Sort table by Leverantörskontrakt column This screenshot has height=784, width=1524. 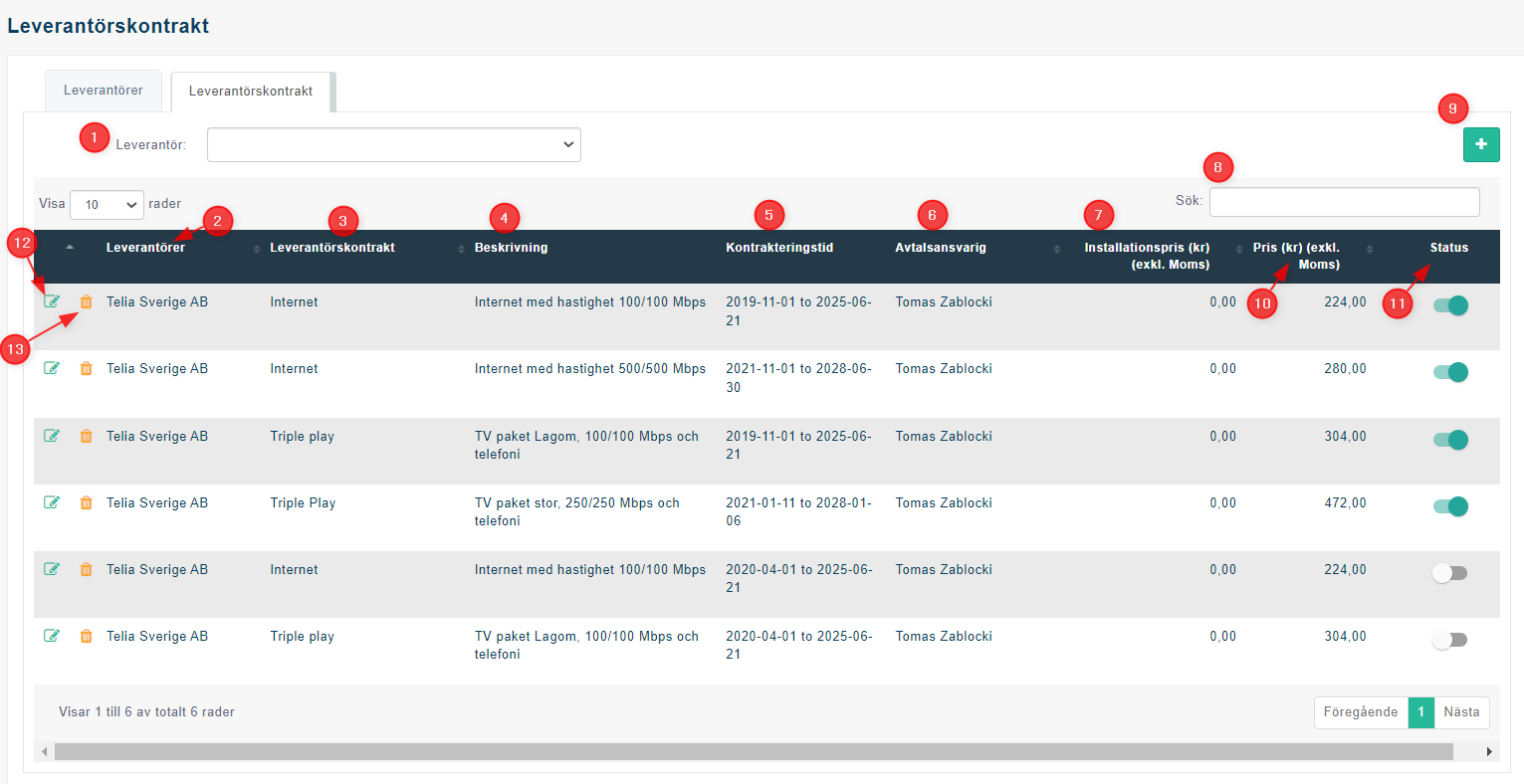(332, 248)
